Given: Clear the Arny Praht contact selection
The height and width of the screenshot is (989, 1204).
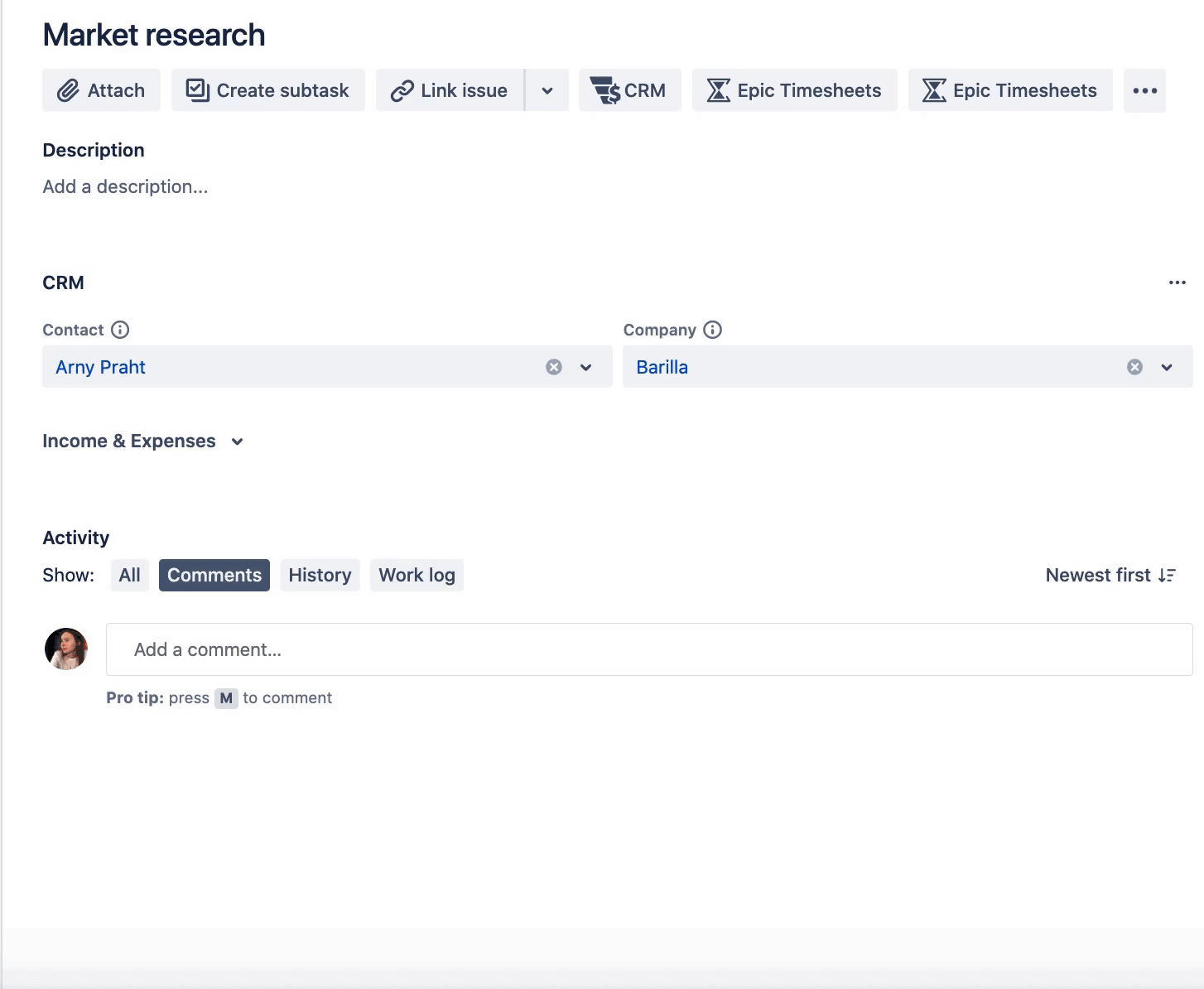Looking at the screenshot, I should click(x=553, y=366).
